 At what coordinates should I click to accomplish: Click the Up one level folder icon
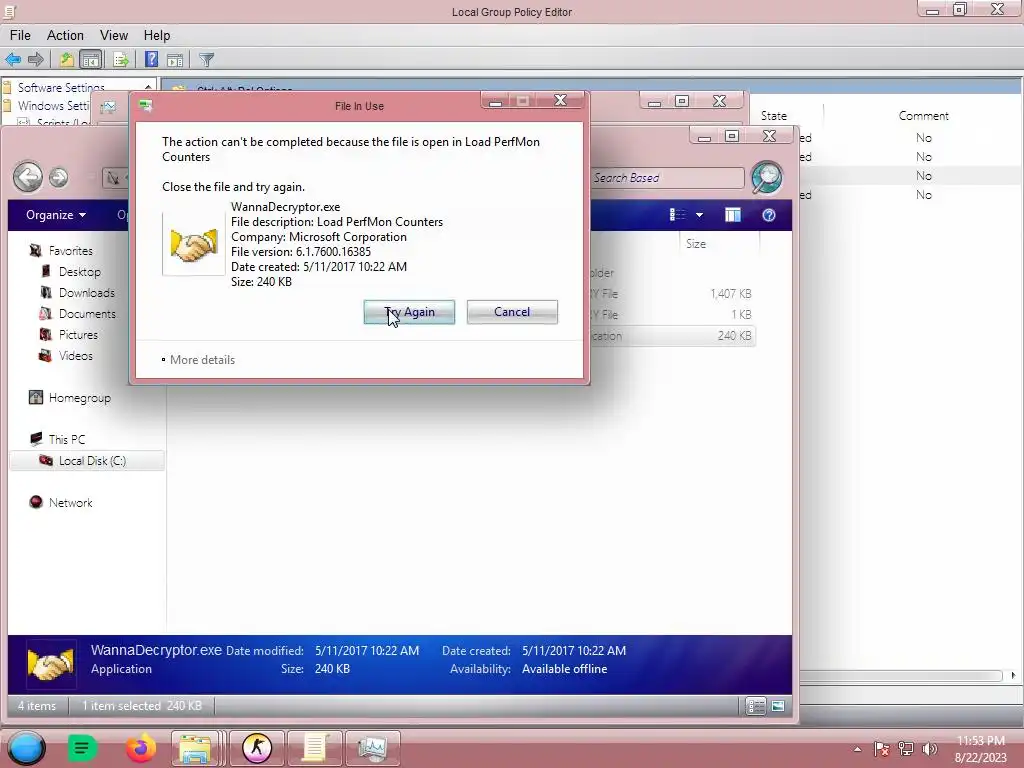[x=66, y=60]
